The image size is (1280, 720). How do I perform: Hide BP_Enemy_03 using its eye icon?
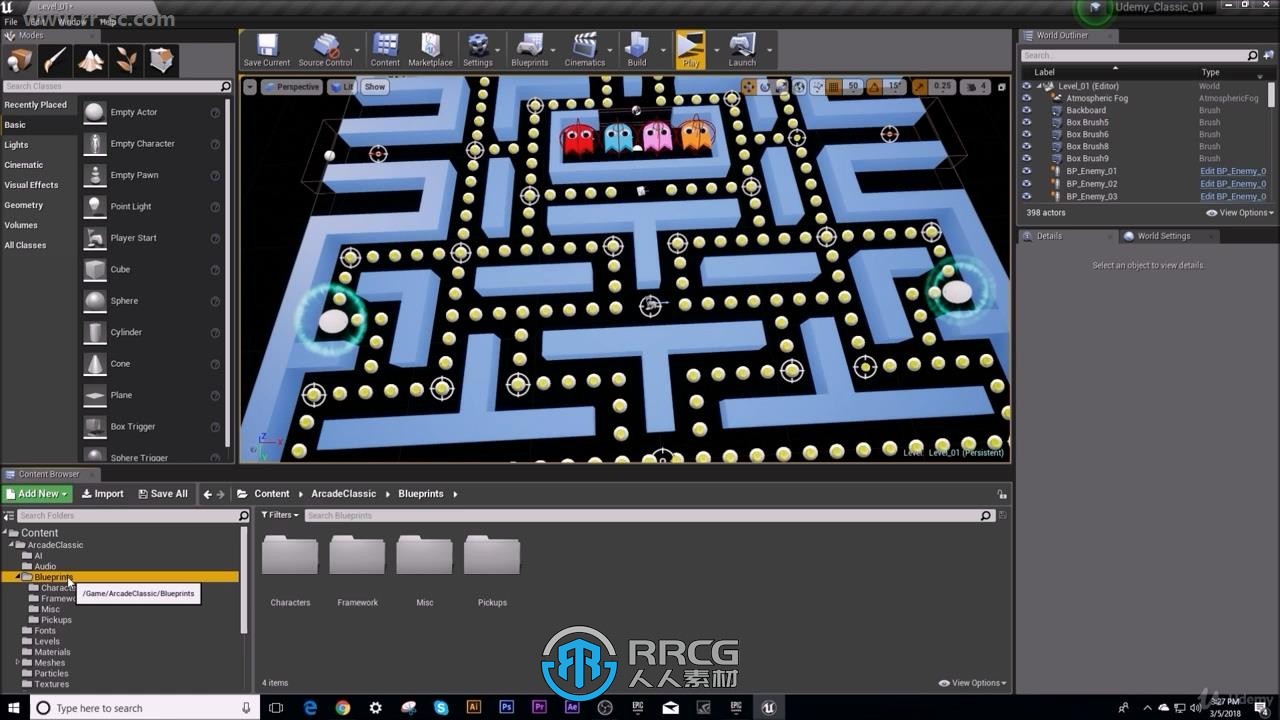click(1026, 196)
